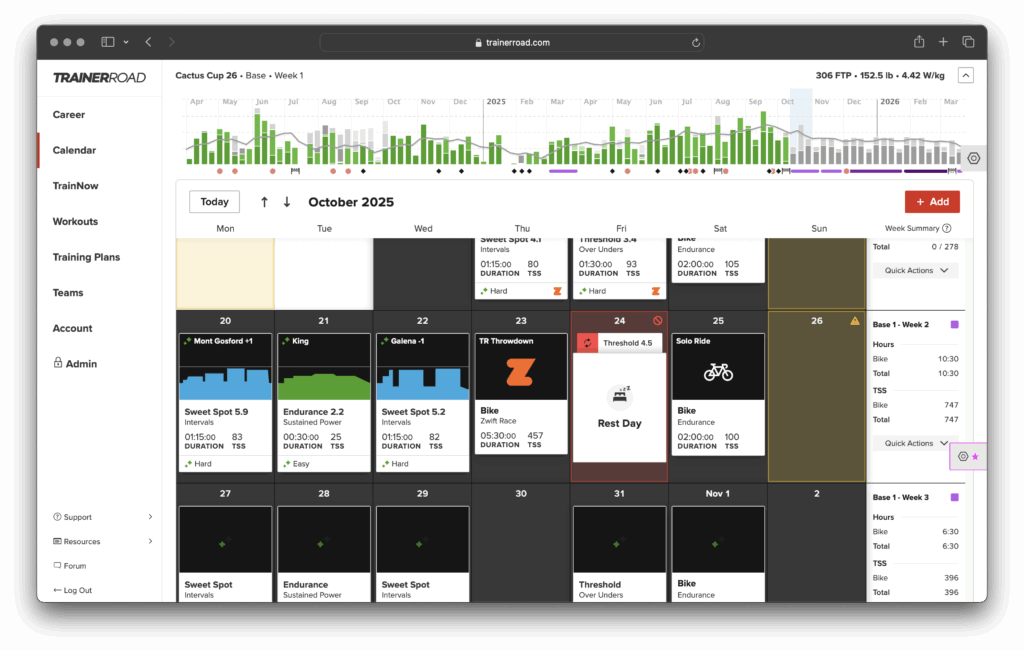Expand Quick Actions for Base 1 Week 2
Viewport: 1024px width, 651px height.
(x=915, y=443)
